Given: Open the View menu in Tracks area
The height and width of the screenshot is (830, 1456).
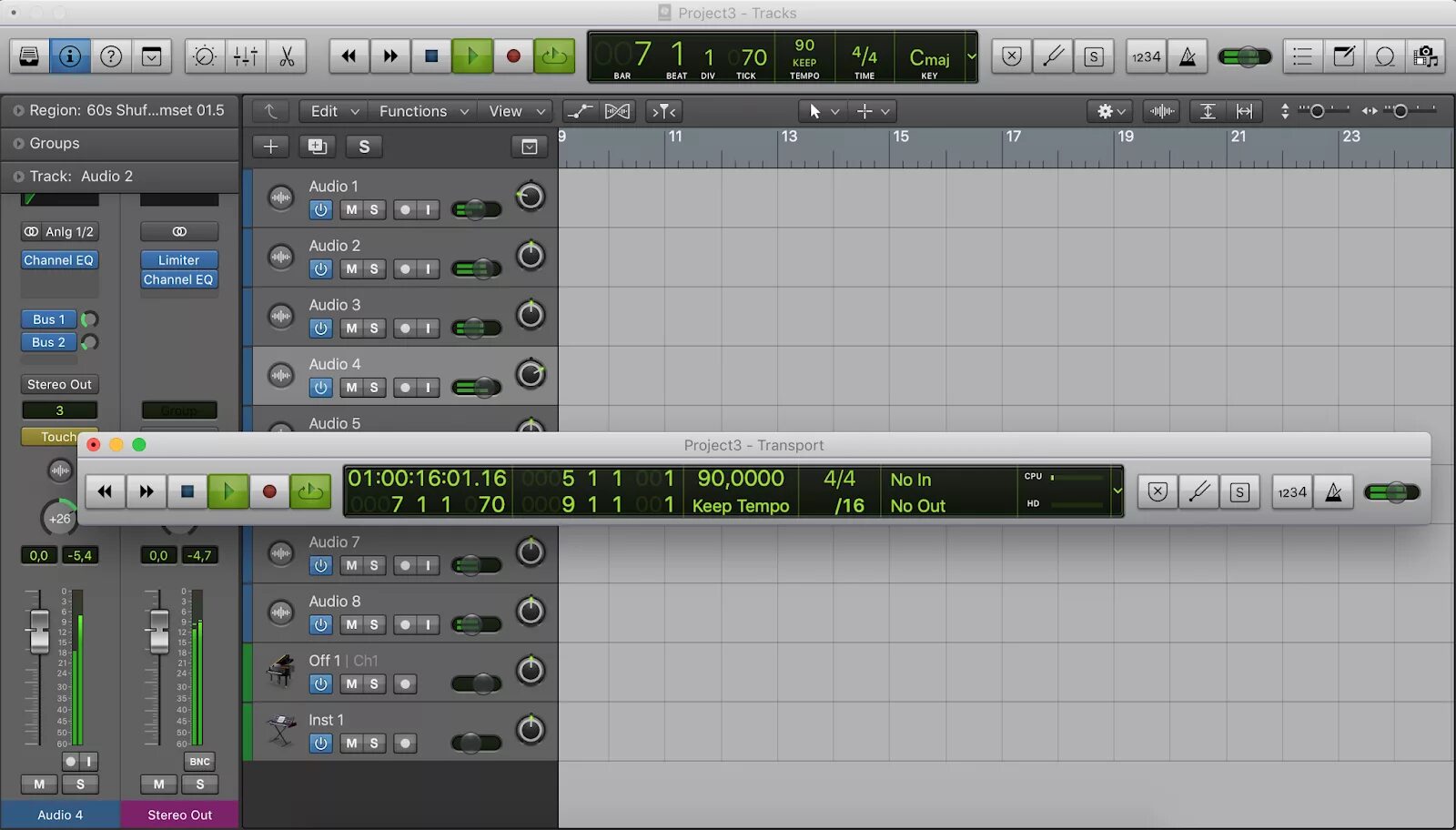Looking at the screenshot, I should point(515,111).
